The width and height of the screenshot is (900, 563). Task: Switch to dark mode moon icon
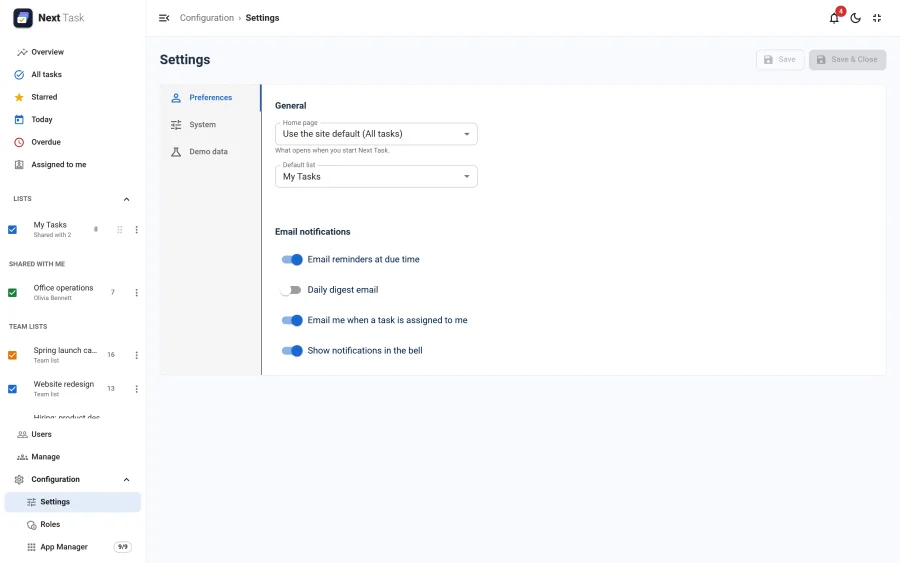[x=855, y=18]
